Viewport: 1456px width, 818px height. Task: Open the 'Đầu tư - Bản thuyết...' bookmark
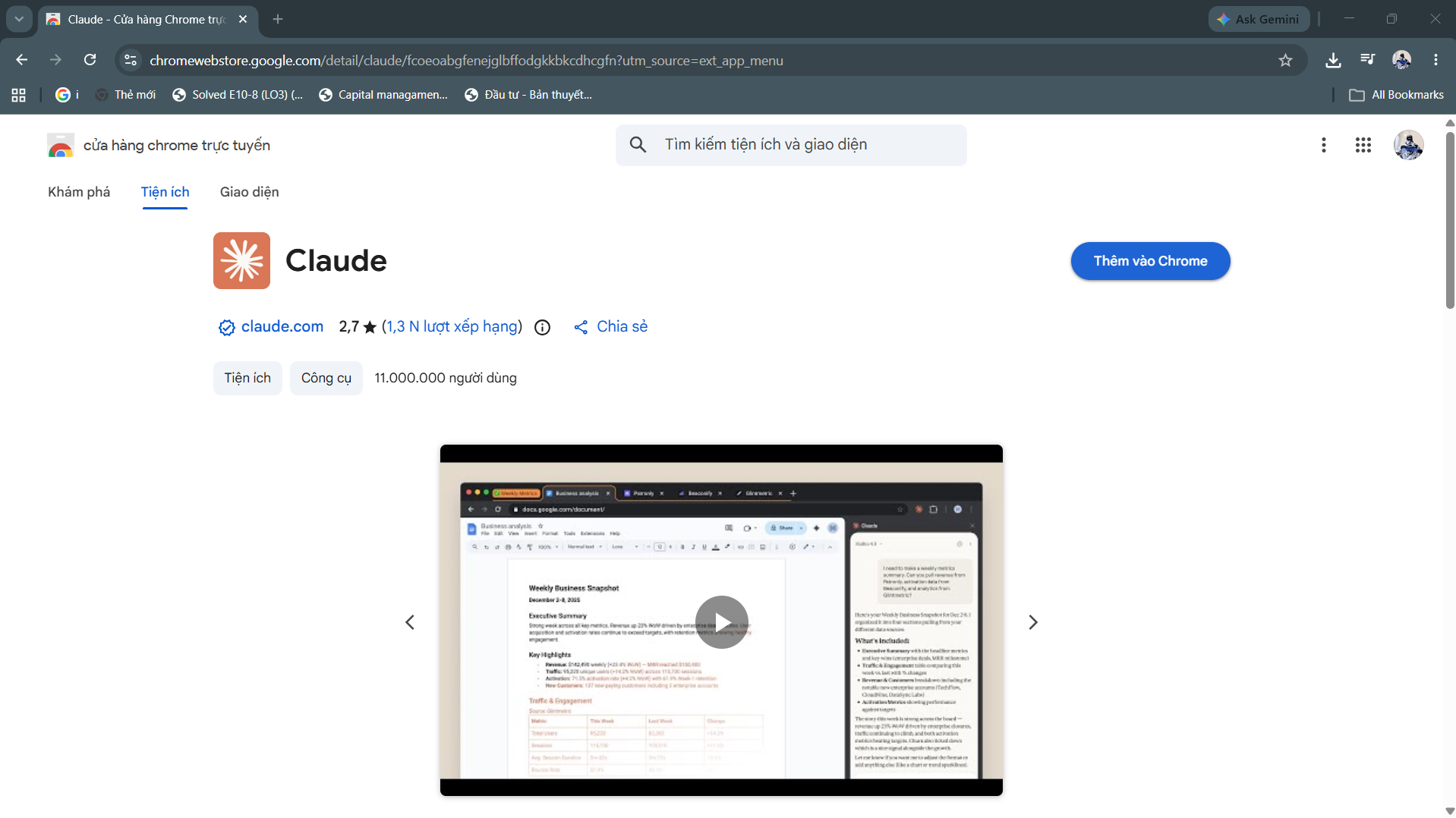coord(528,95)
